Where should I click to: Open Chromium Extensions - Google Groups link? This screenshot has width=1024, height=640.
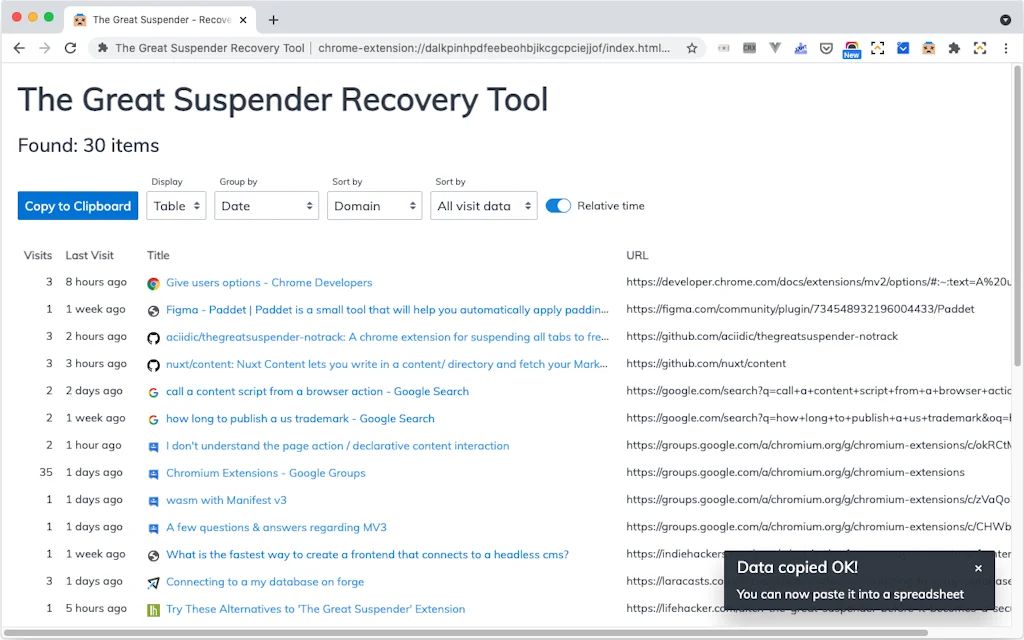266,473
